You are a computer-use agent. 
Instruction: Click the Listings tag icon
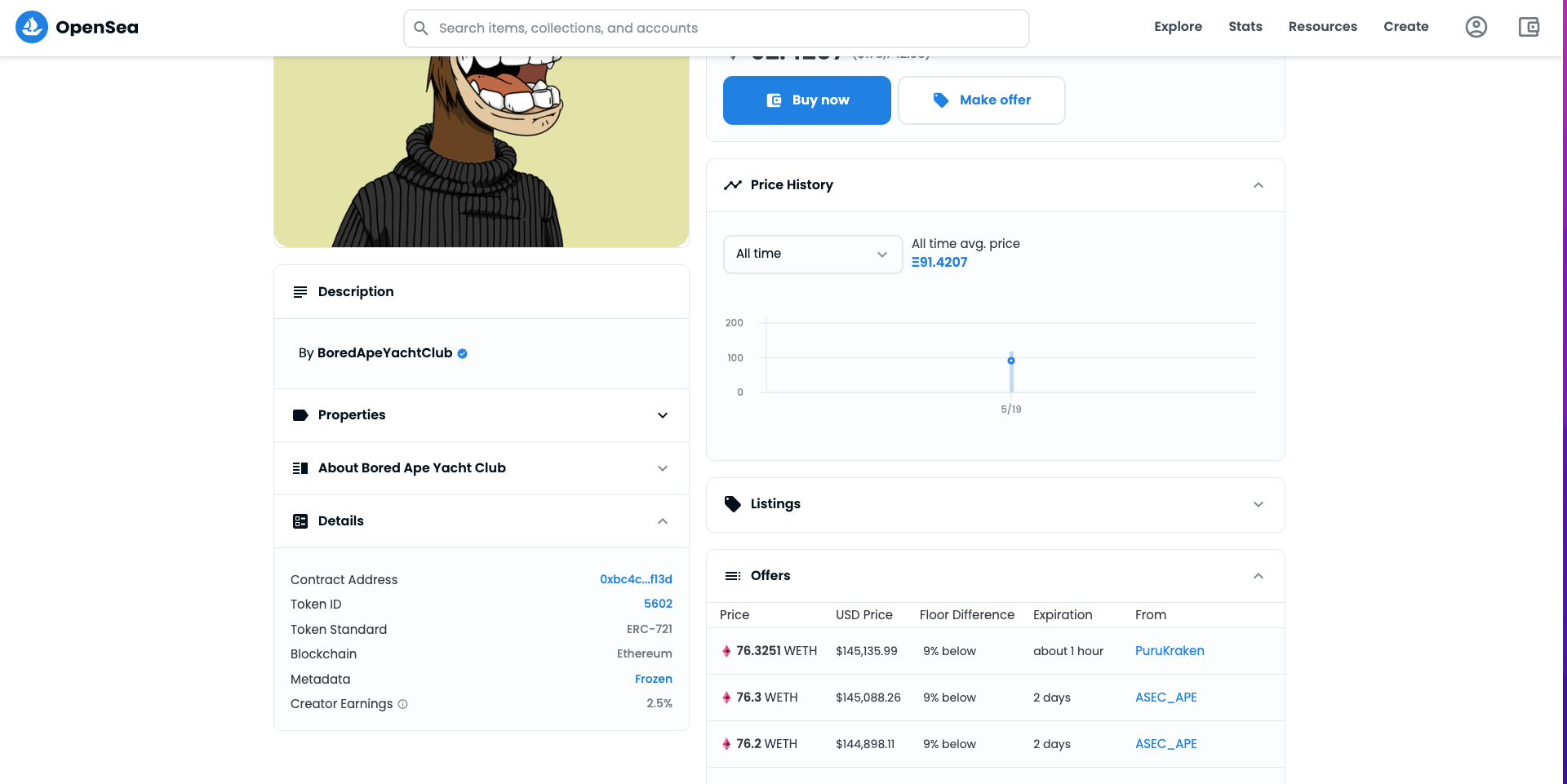click(x=731, y=503)
